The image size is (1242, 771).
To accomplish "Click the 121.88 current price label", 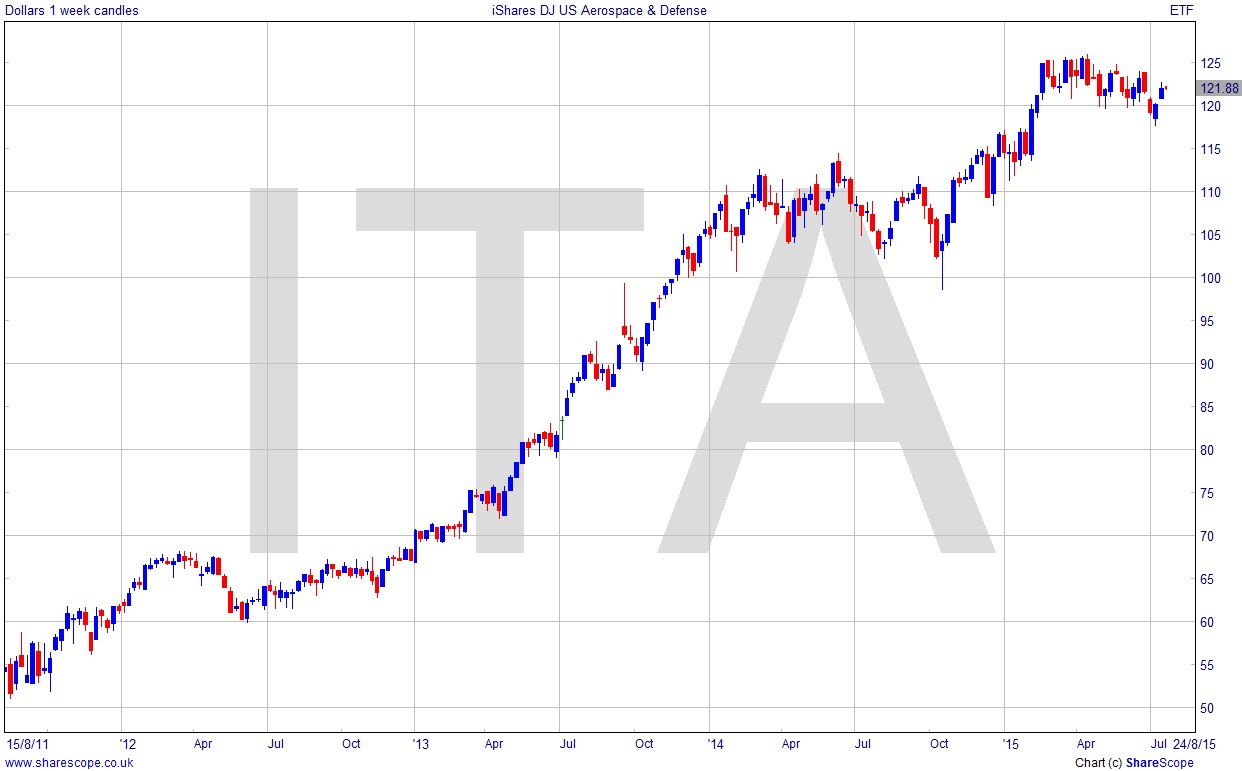I will (x=1218, y=88).
